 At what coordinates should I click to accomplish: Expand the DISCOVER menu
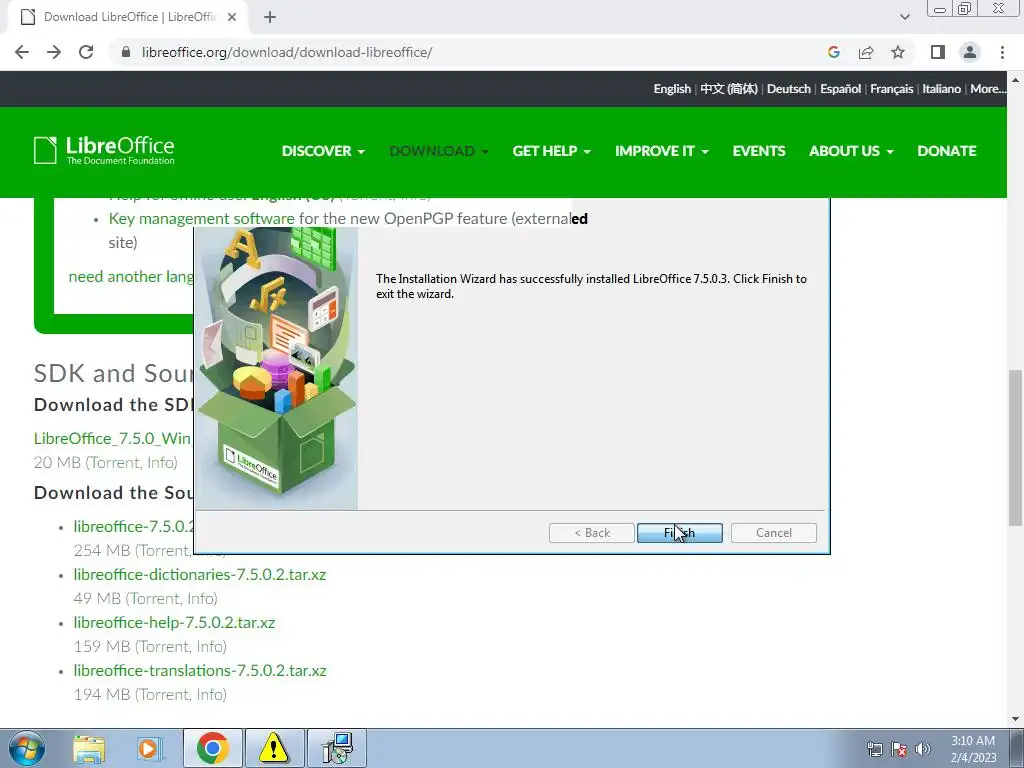pyautogui.click(x=323, y=151)
